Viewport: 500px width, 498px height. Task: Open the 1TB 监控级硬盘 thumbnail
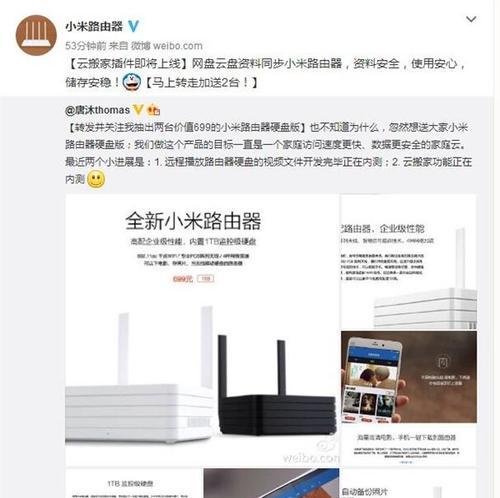133,483
